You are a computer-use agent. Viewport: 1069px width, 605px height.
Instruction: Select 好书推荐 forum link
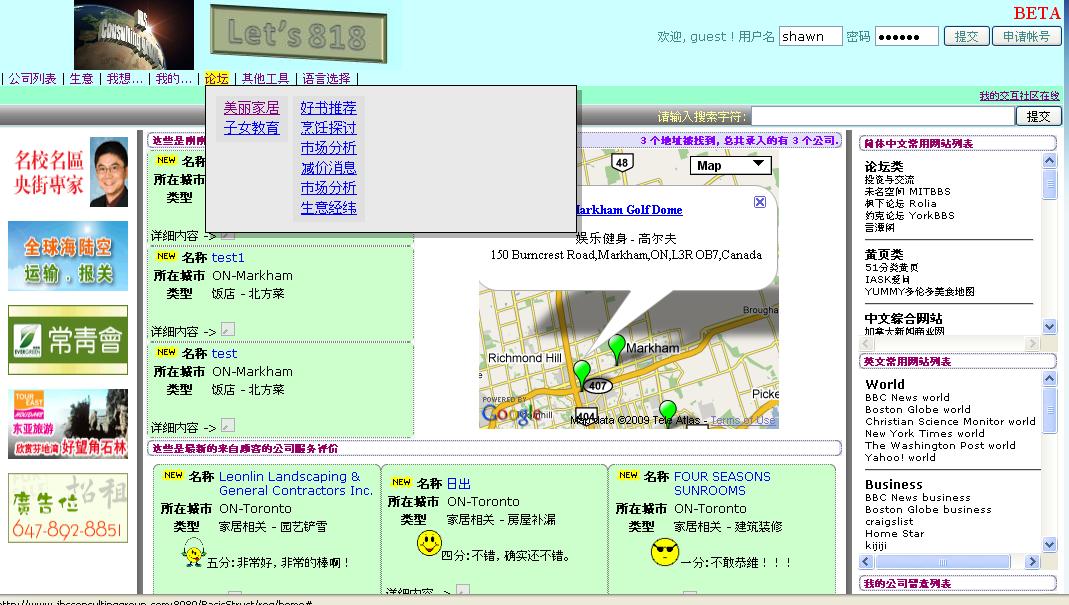coord(329,108)
